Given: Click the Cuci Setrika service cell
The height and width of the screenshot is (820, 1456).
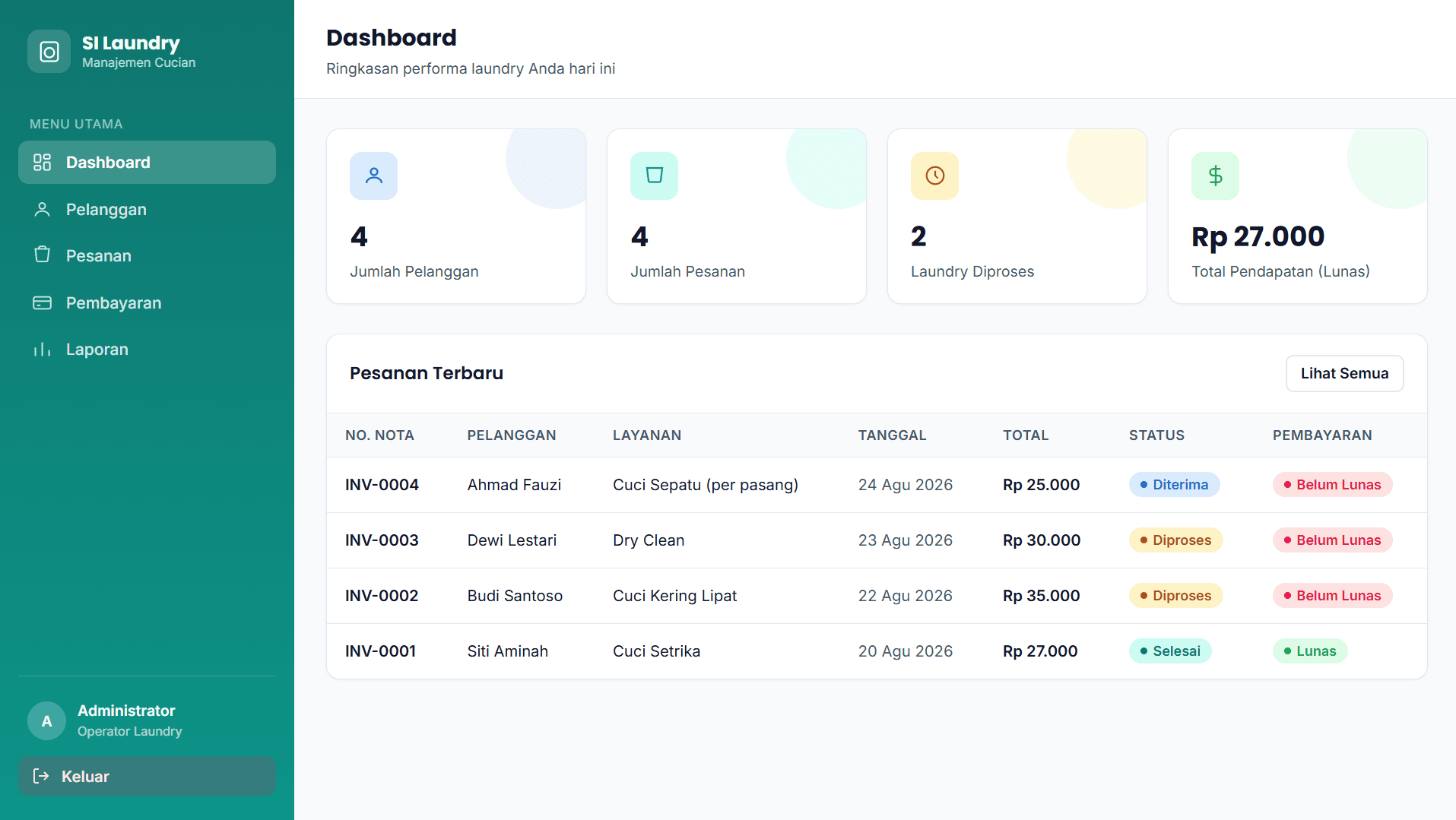Looking at the screenshot, I should 657,651.
